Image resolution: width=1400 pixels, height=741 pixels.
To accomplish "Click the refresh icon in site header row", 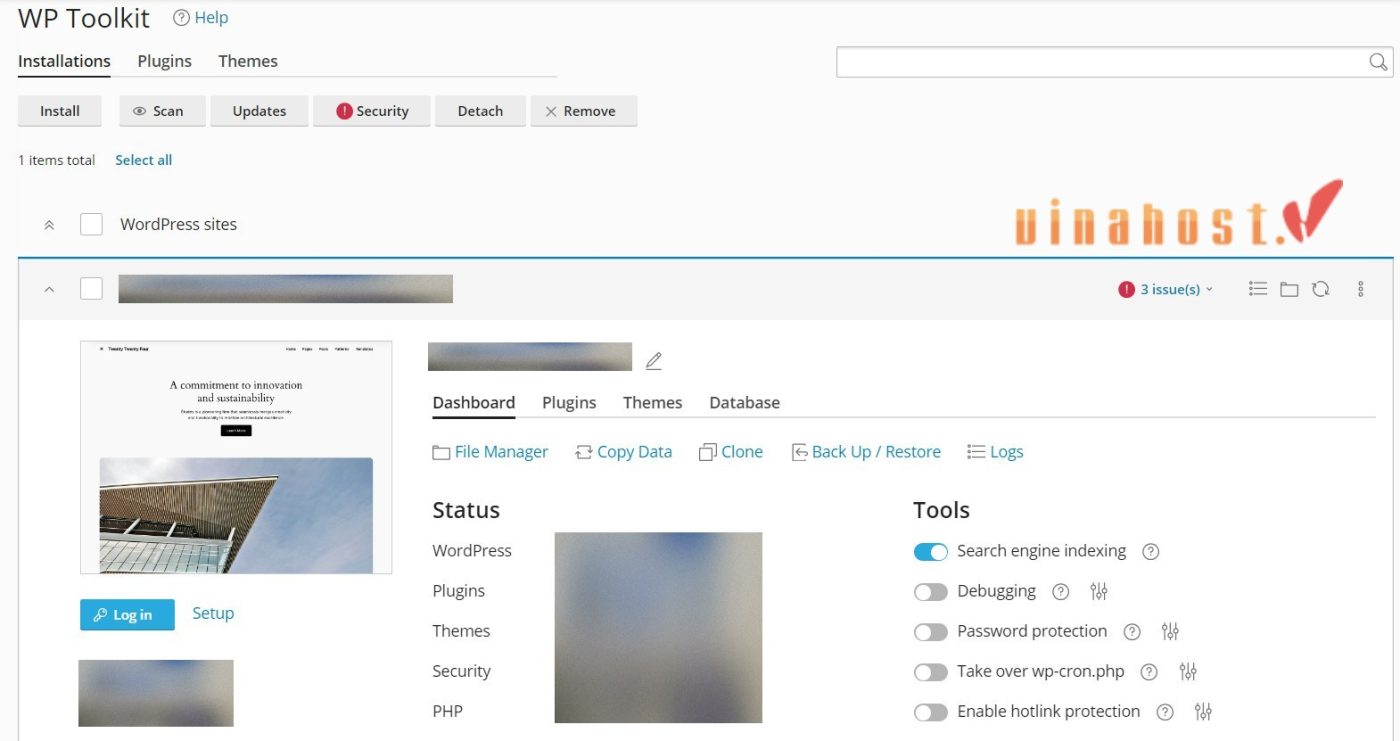I will pos(1321,289).
